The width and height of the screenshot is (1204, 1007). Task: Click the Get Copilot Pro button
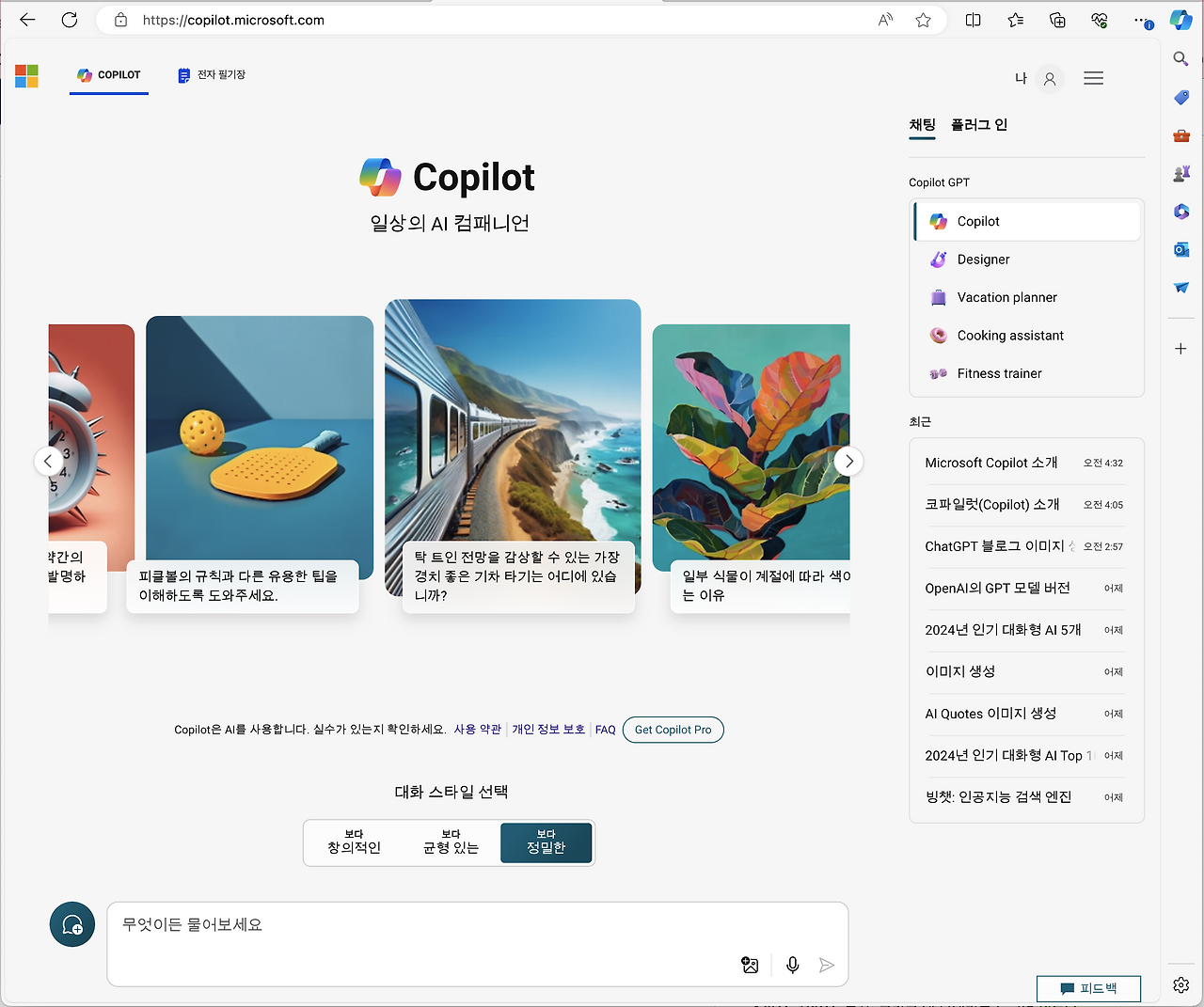(673, 730)
